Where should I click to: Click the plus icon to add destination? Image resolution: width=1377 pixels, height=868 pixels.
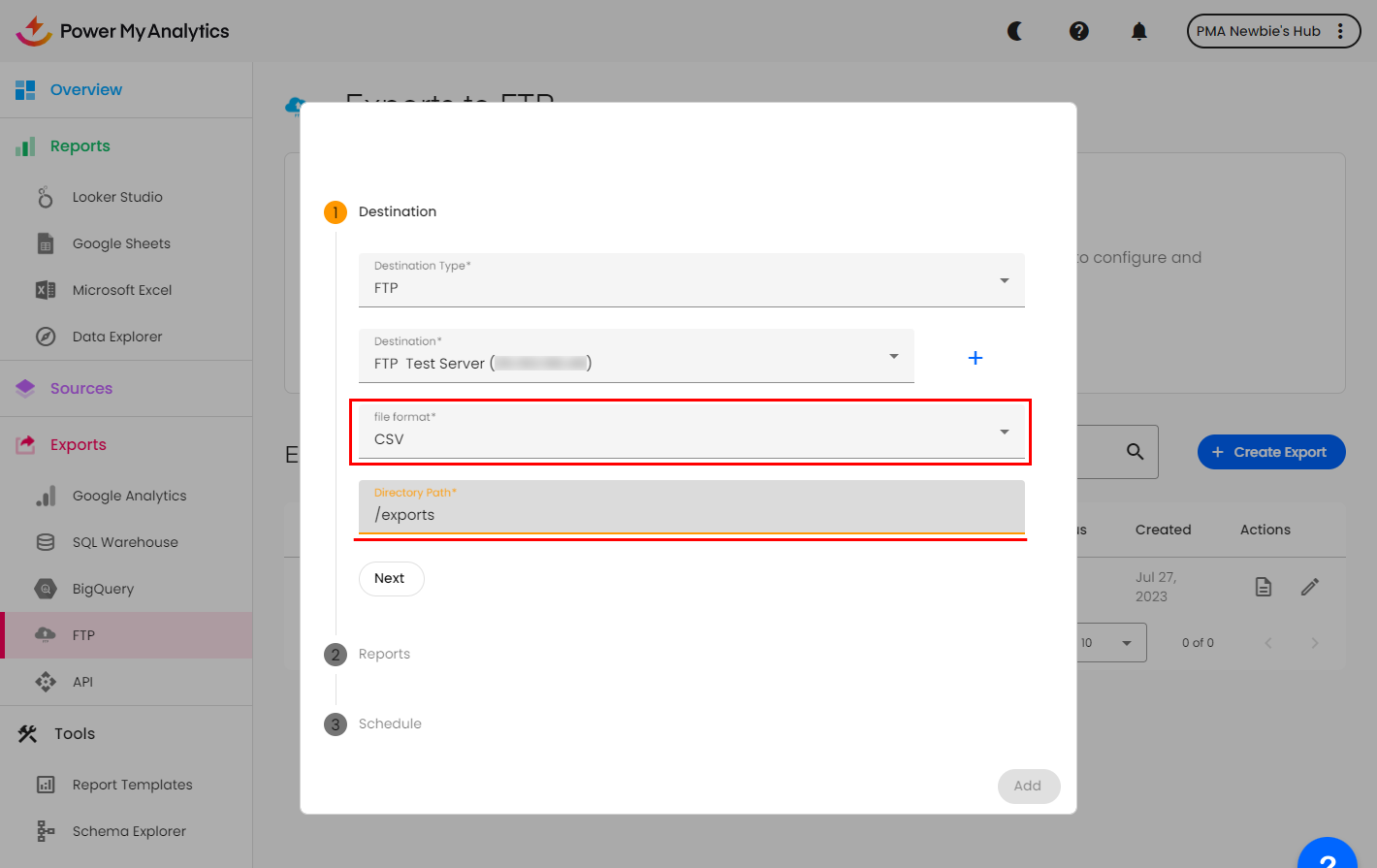976,358
